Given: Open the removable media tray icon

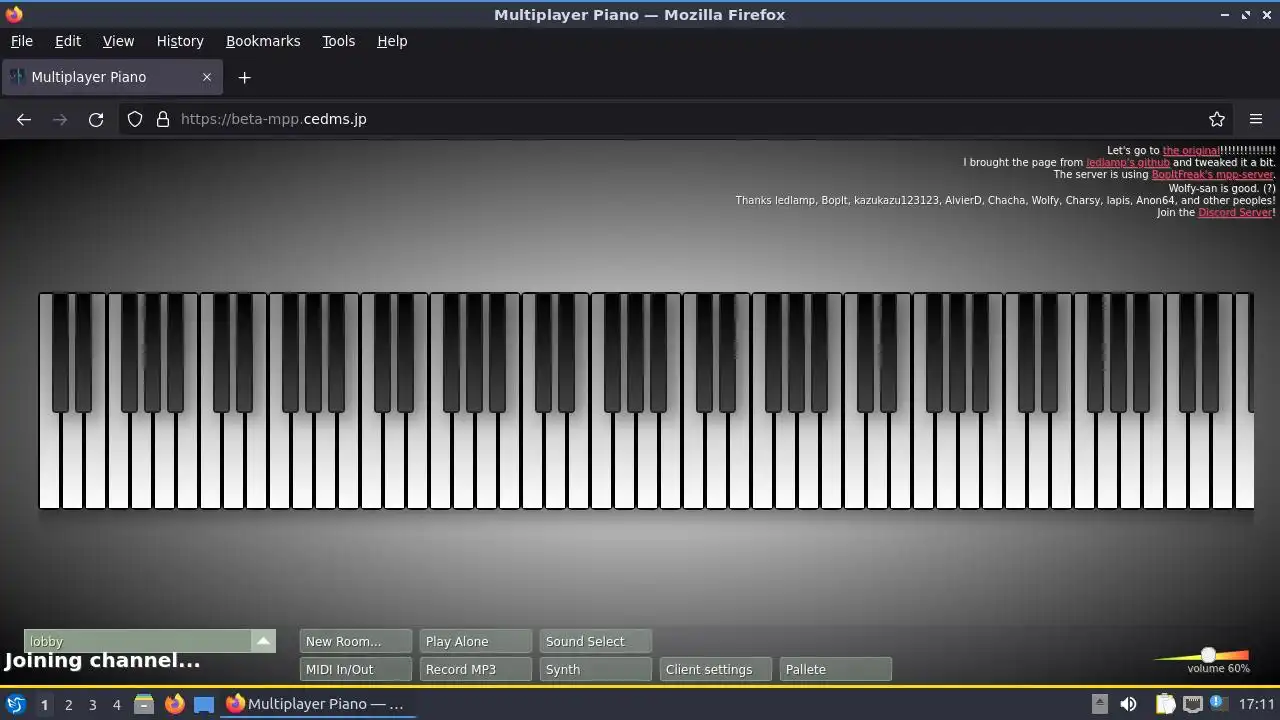Looking at the screenshot, I should [1099, 704].
